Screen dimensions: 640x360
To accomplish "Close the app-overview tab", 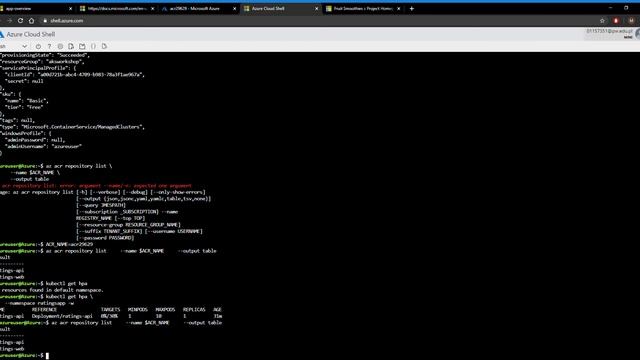I will pos(70,9).
